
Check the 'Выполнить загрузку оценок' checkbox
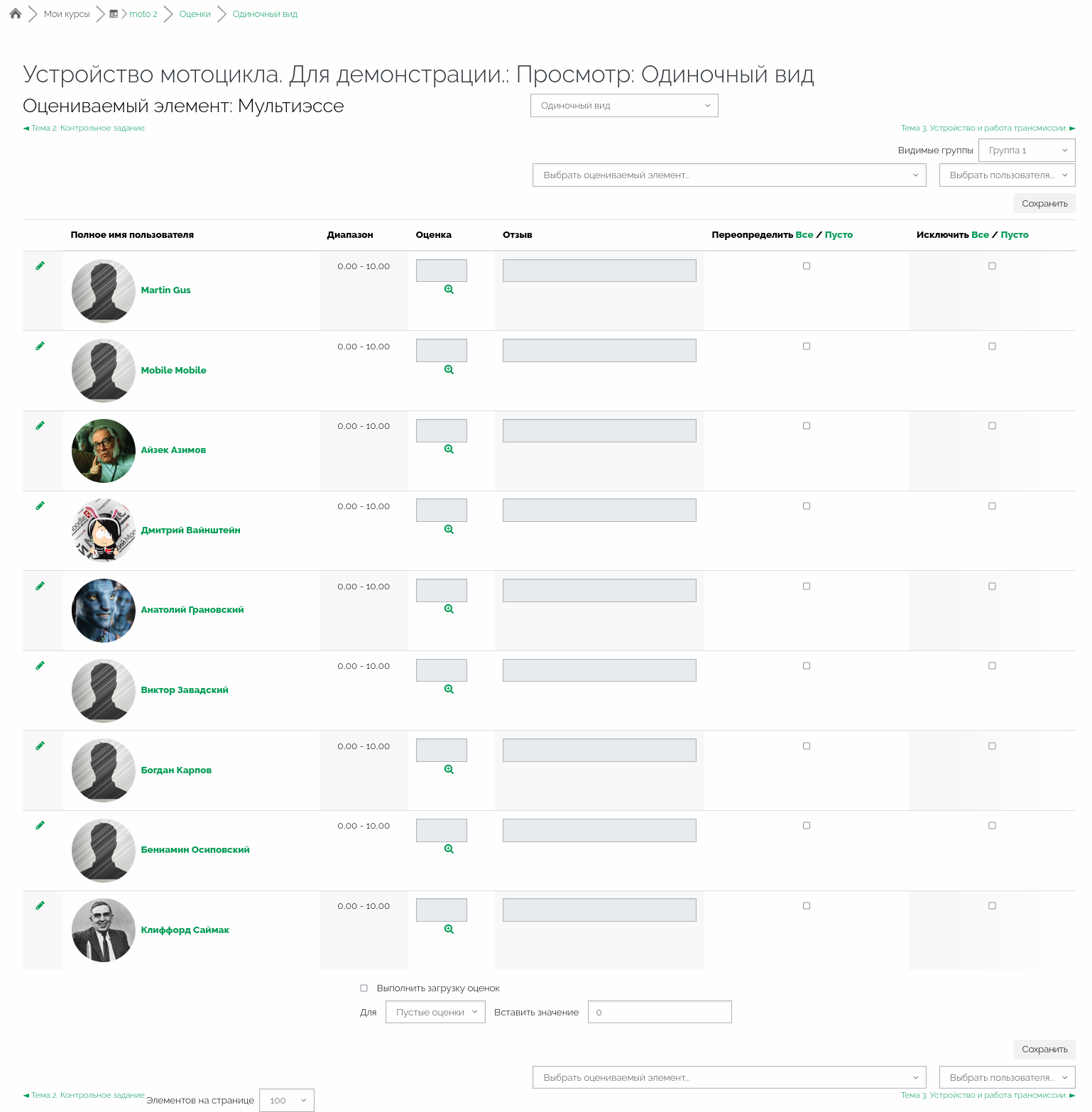coord(364,988)
